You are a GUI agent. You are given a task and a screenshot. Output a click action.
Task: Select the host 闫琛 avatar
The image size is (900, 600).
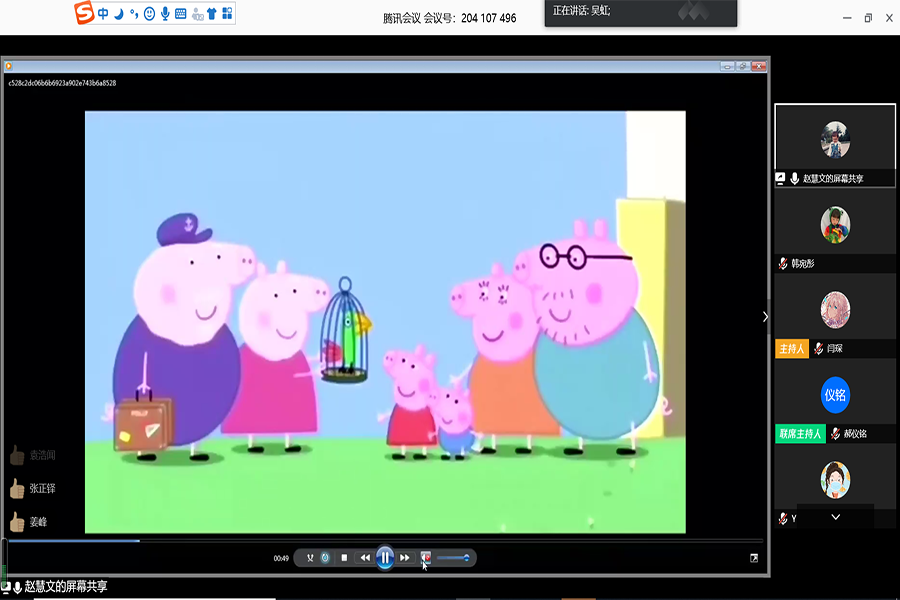(835, 310)
